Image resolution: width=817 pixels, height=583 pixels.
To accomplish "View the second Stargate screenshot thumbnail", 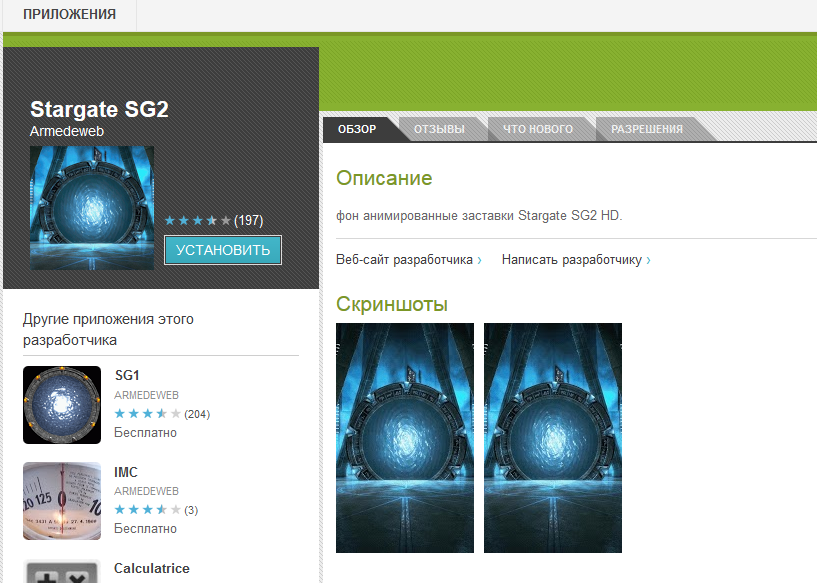I will (x=553, y=438).
